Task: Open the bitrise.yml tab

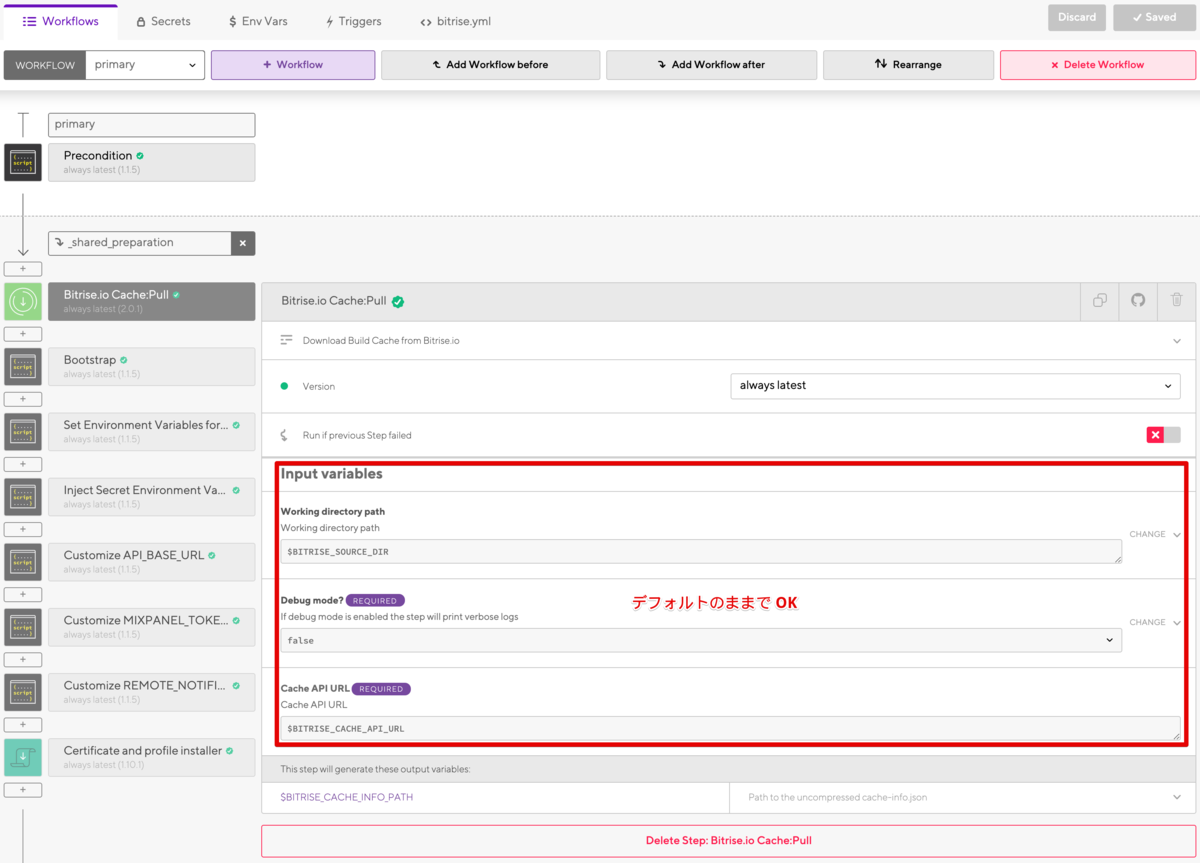Action: (x=455, y=21)
